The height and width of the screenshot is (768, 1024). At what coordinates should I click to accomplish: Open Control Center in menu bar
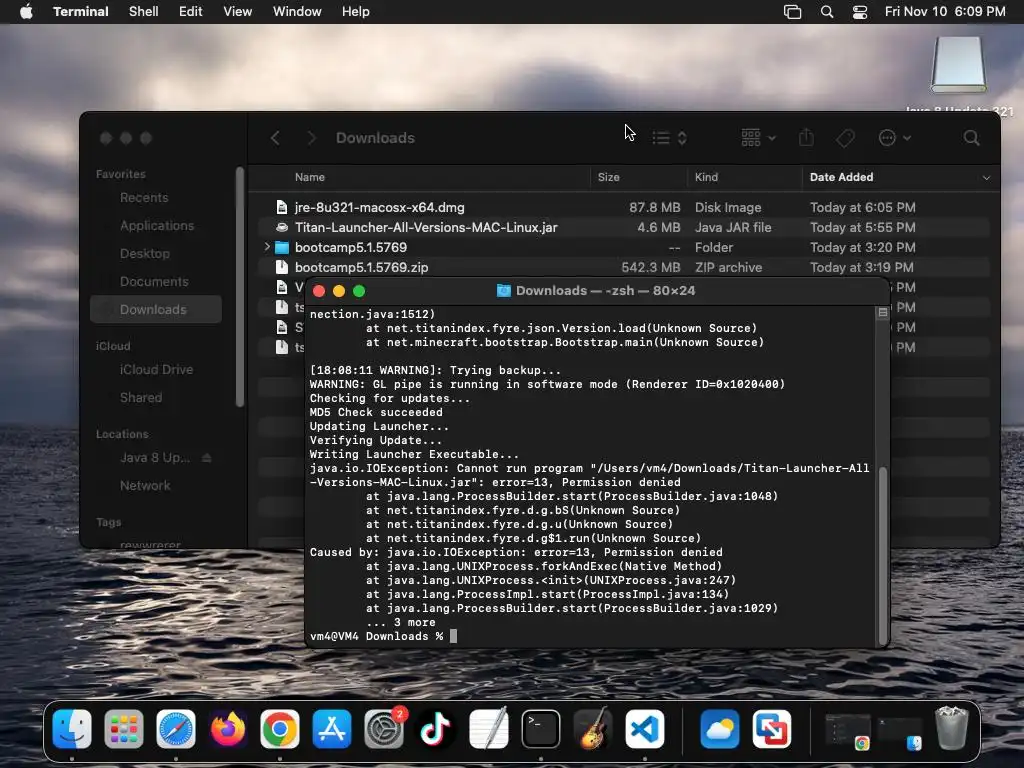click(x=860, y=11)
